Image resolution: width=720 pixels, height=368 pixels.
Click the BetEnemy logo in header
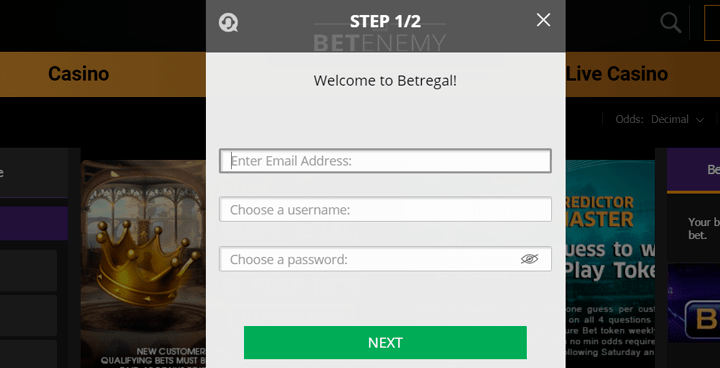[x=379, y=36]
